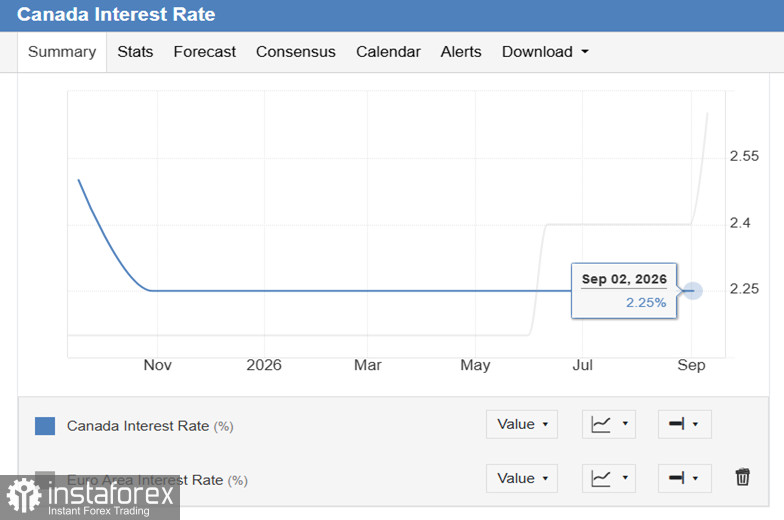Click the 2.25% value in tooltip
Viewport: 784px width, 520px height.
point(646,302)
